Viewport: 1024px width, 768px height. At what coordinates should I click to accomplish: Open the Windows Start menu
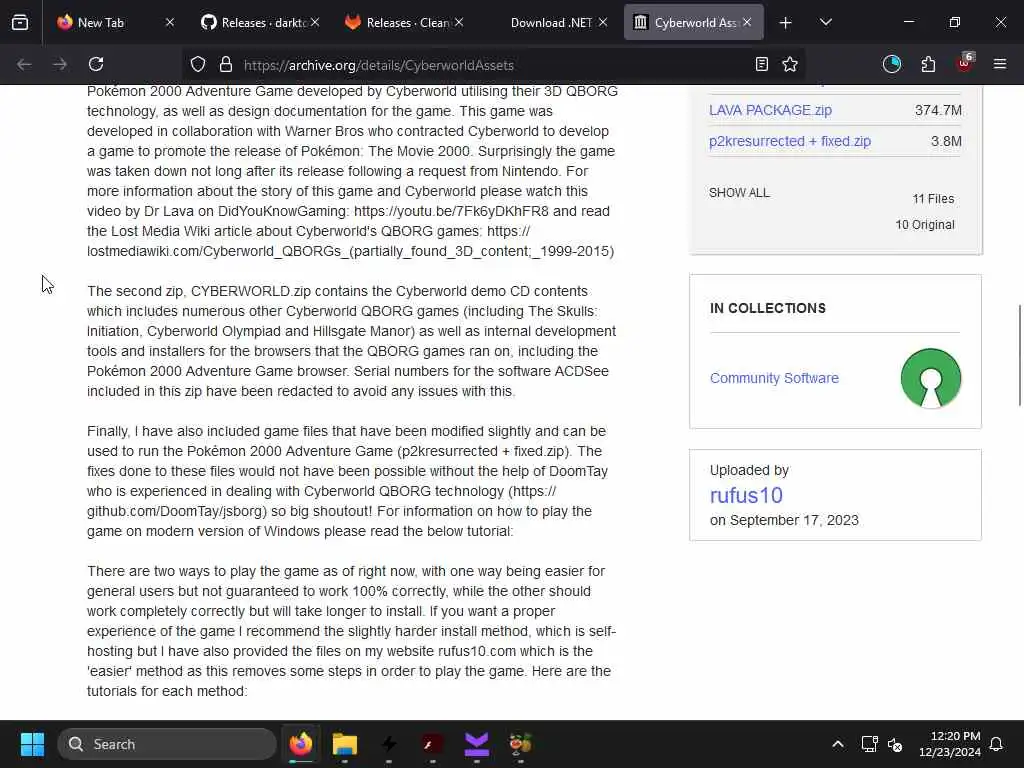pos(32,744)
